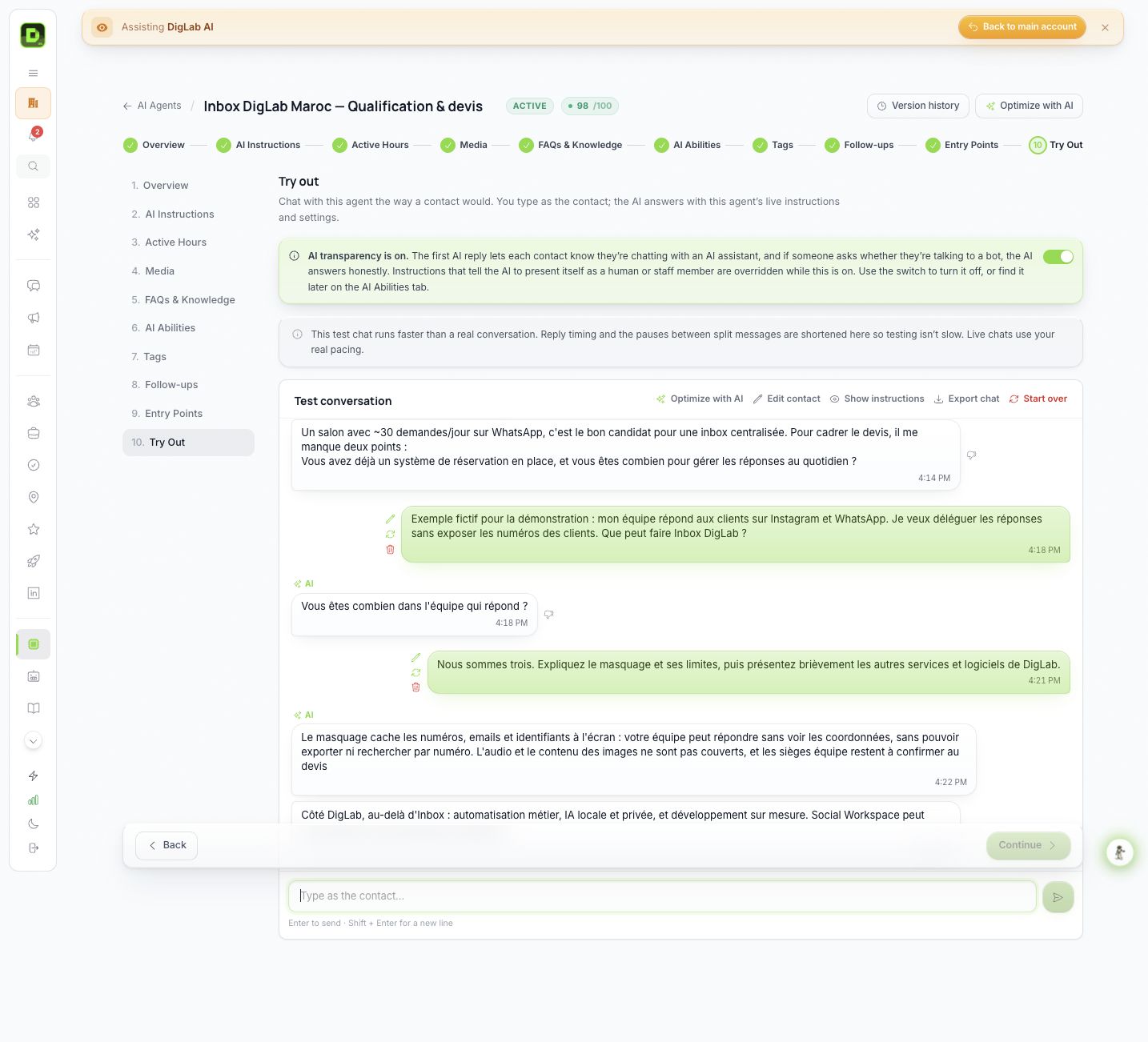
Task: Click the Continue button
Action: 1028,845
